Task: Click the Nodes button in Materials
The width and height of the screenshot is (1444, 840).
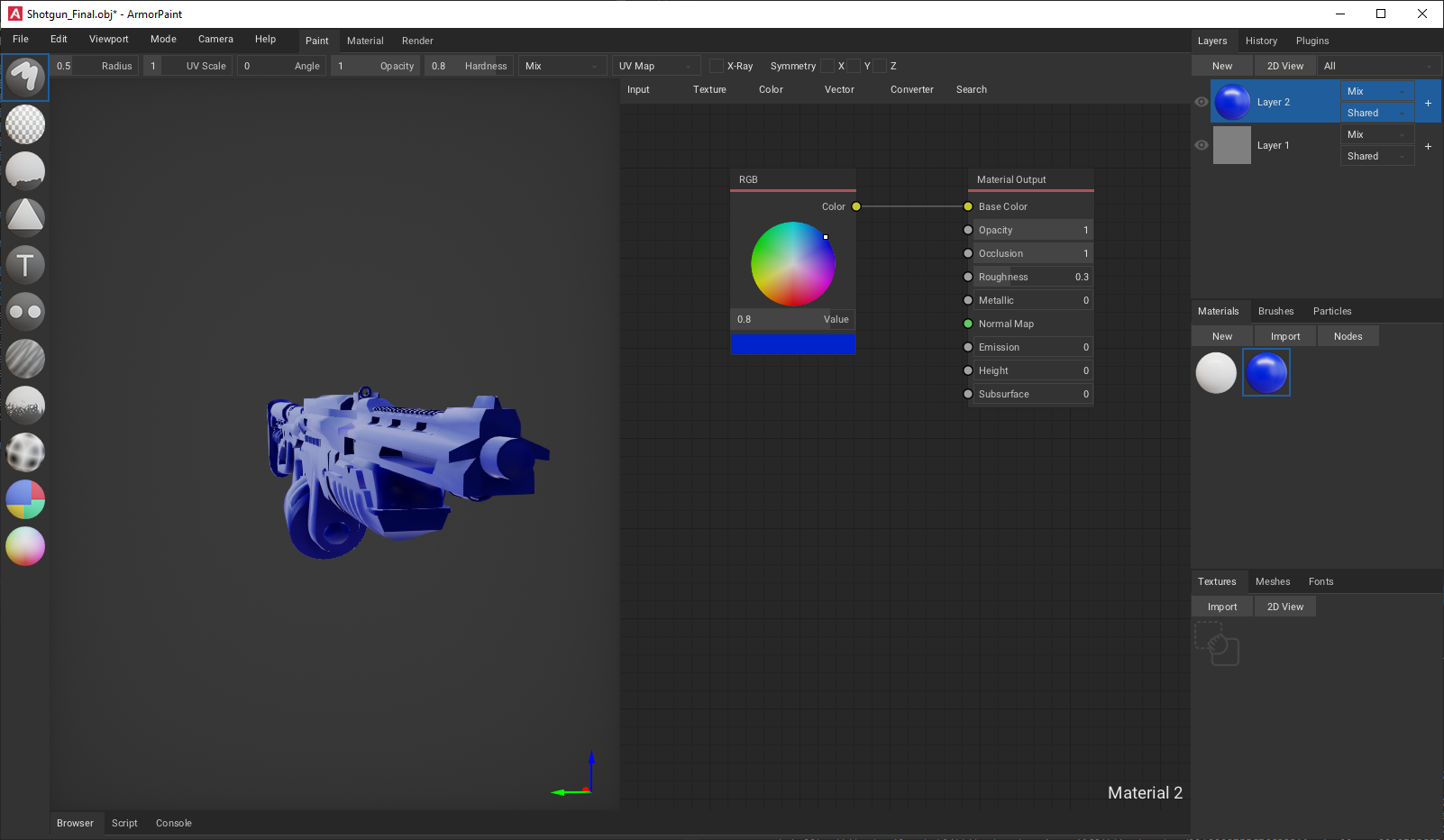Action: point(1348,336)
